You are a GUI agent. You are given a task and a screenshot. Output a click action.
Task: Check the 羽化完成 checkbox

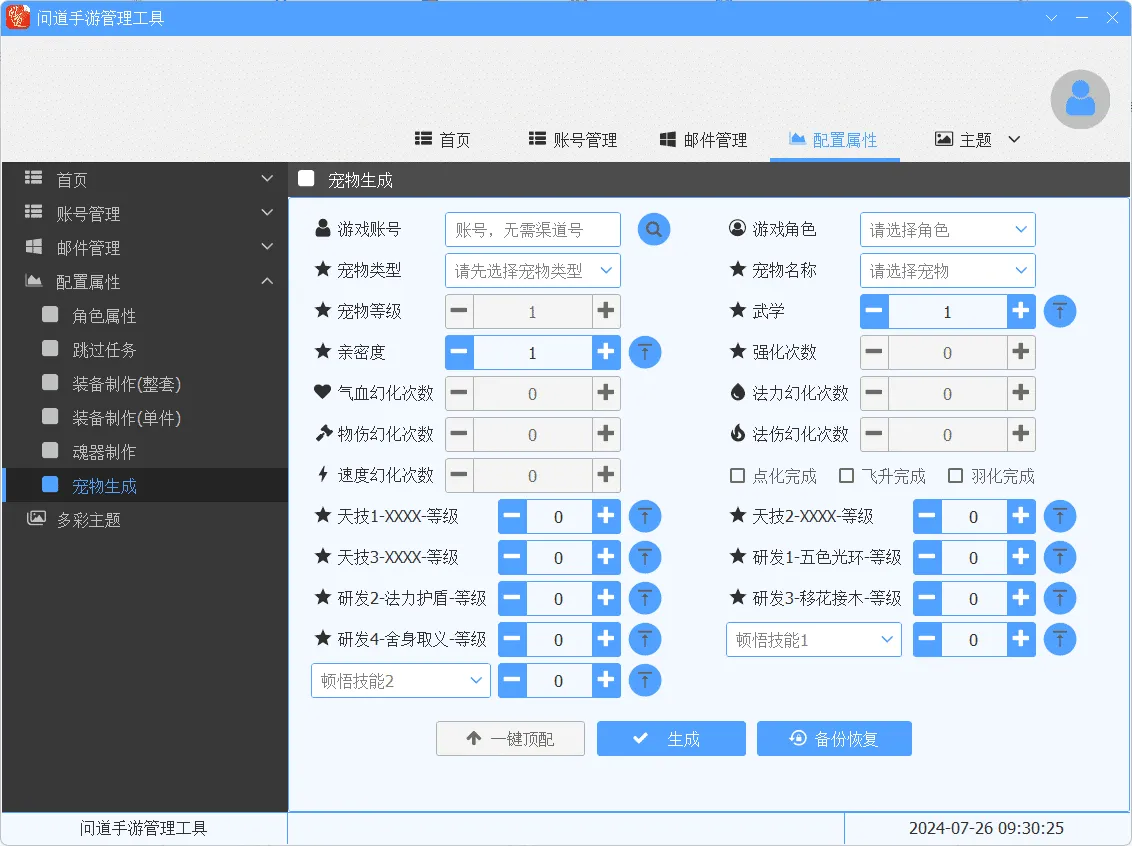(955, 476)
